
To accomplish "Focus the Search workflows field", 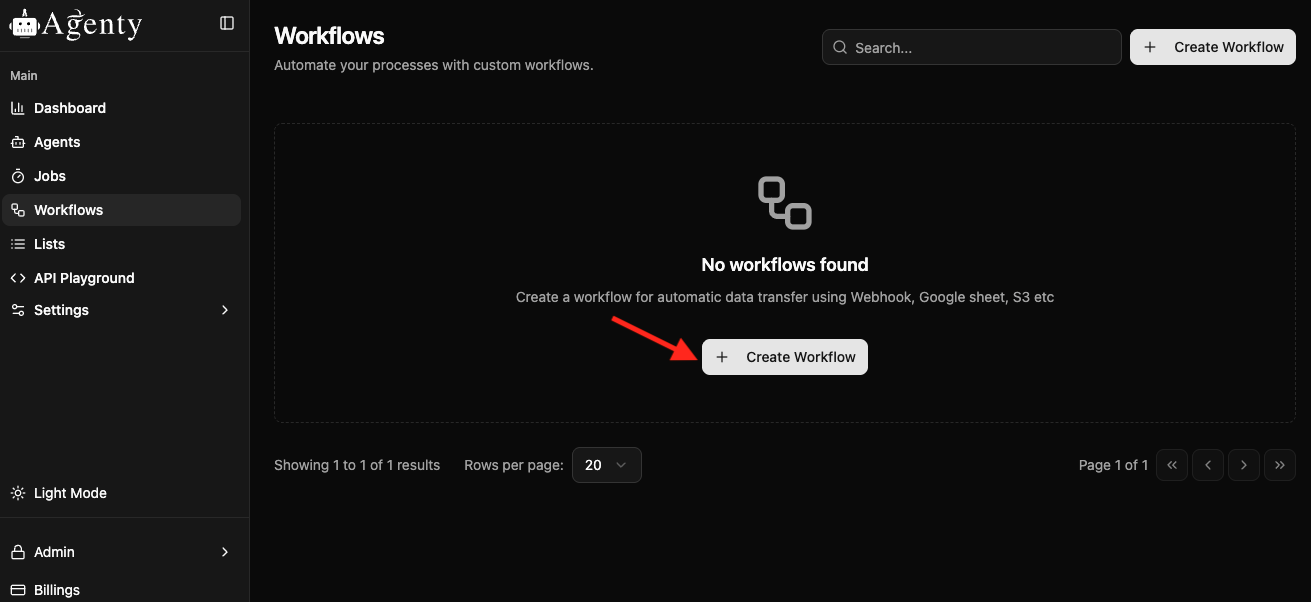I will [x=980, y=47].
